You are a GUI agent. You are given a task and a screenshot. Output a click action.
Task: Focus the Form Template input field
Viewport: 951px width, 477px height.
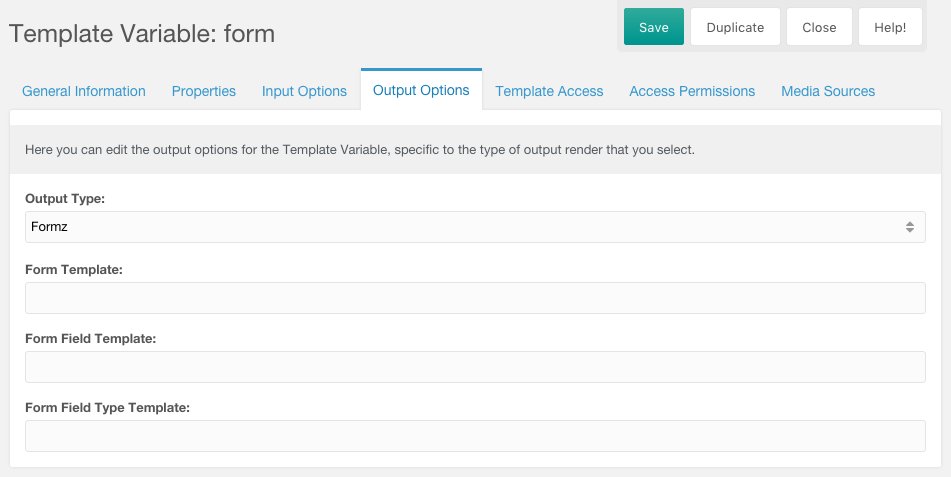475,298
